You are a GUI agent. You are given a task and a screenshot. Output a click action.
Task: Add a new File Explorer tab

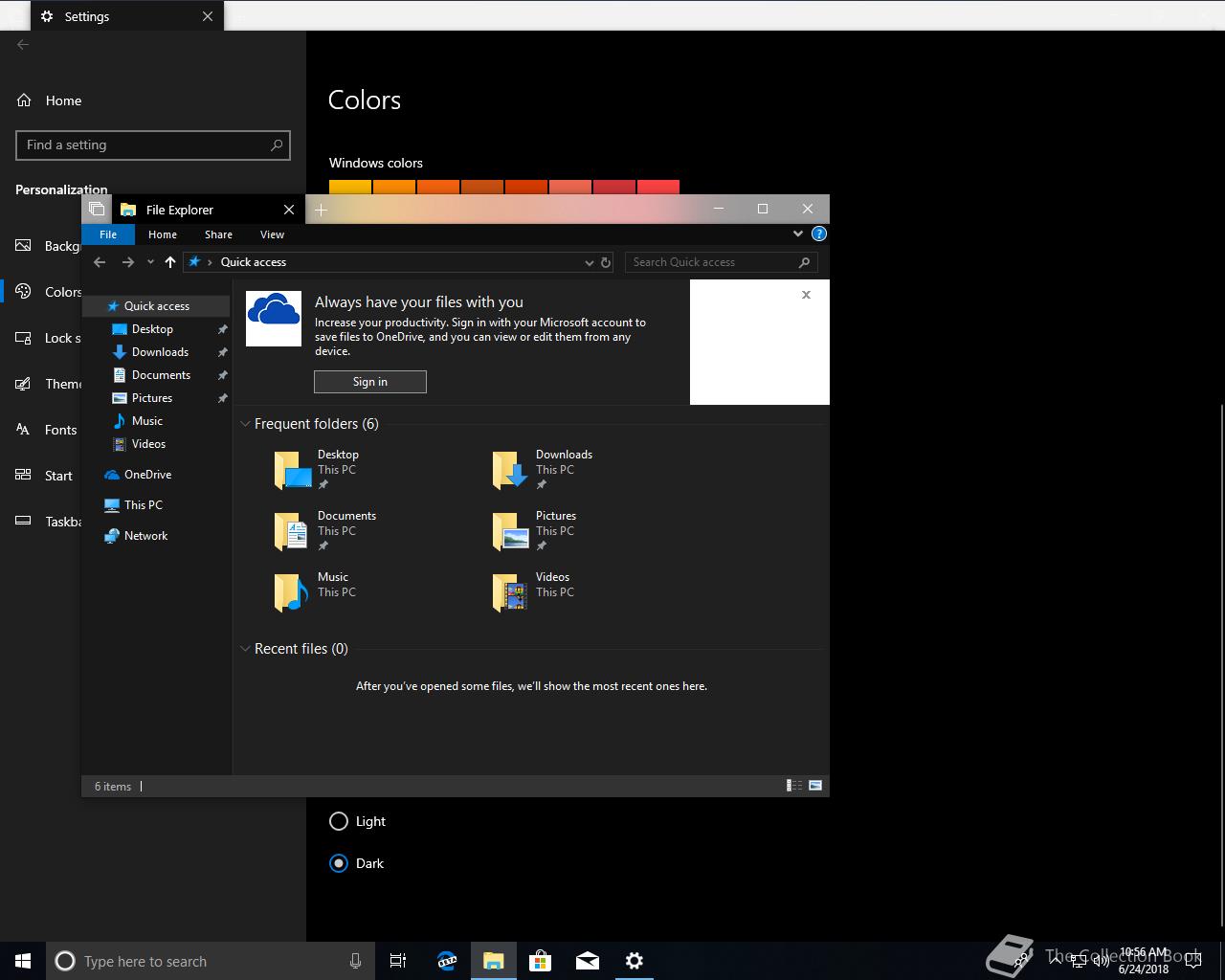[x=321, y=210]
